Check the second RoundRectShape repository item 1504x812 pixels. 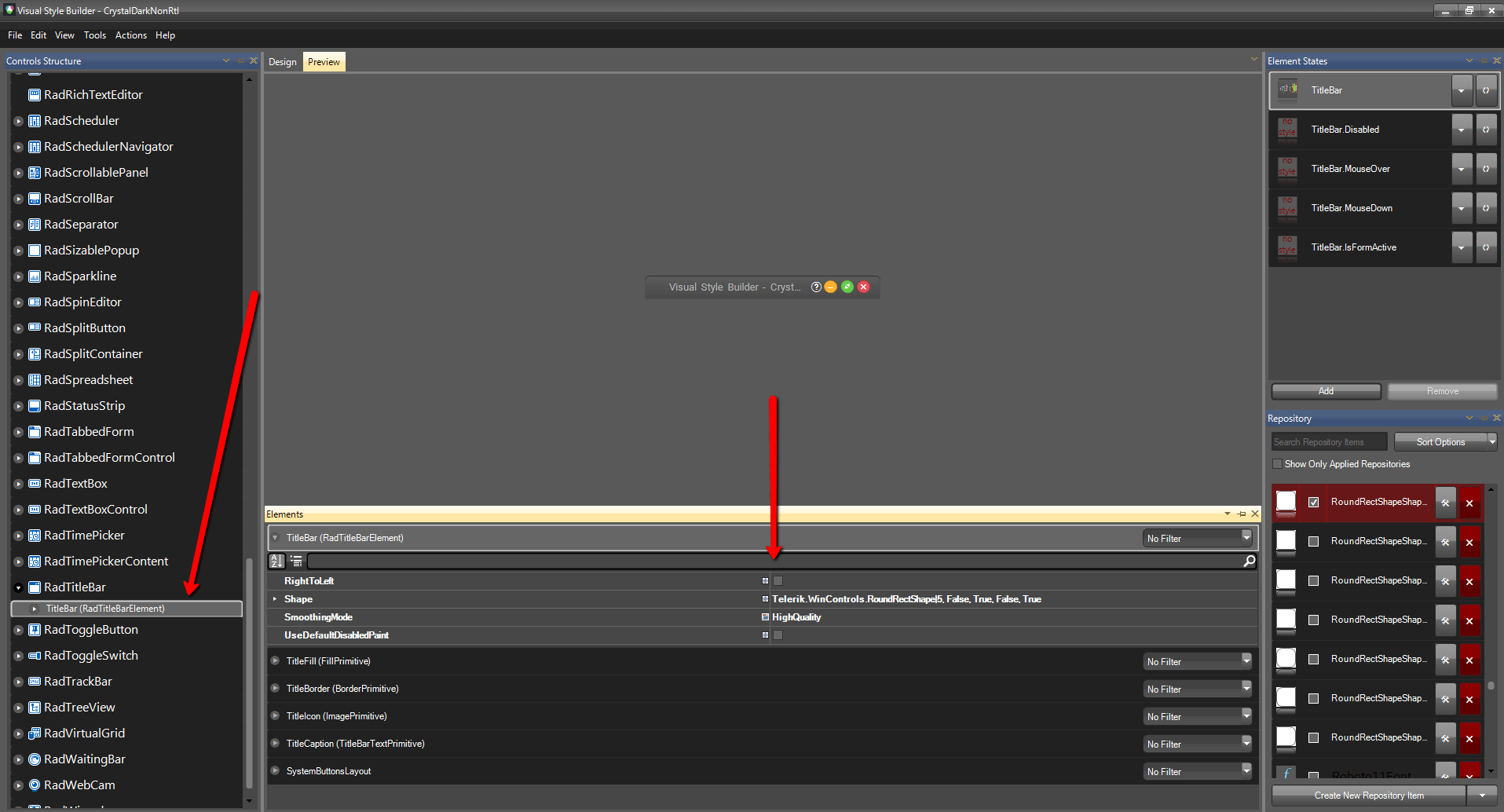point(1313,541)
